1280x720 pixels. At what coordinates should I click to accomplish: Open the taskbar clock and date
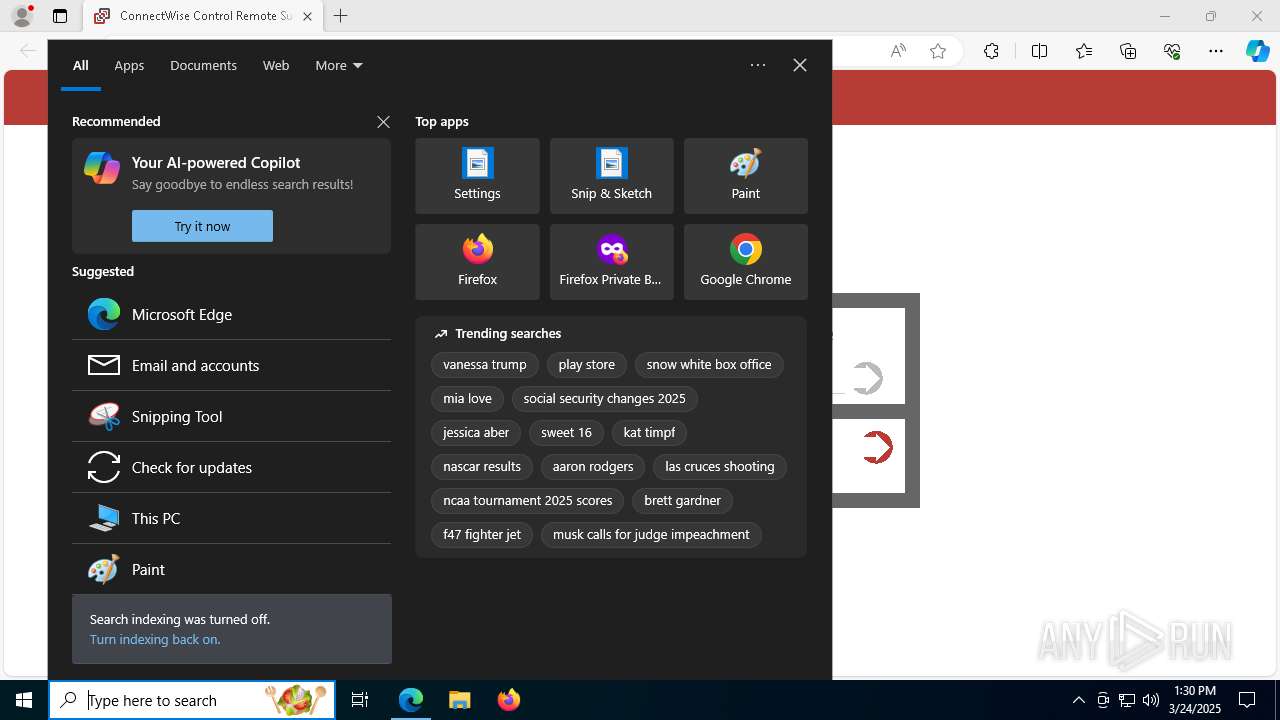click(1195, 700)
